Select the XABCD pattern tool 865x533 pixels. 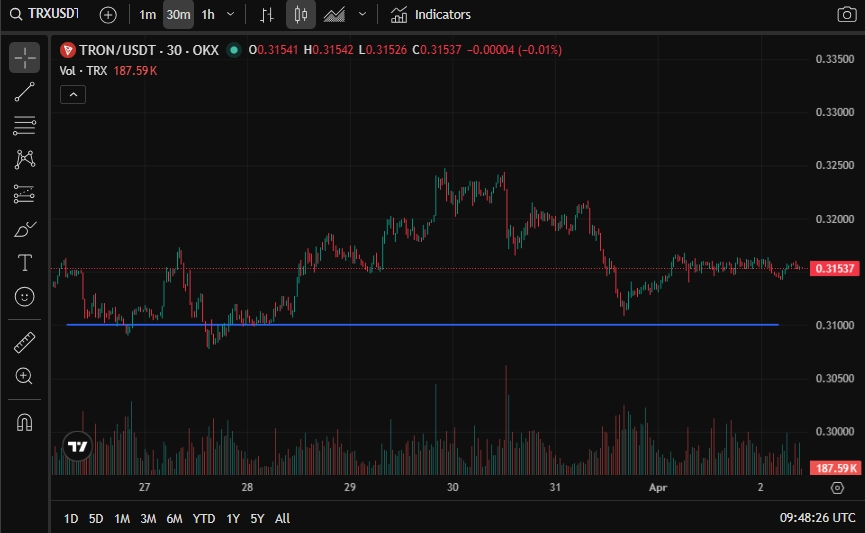[24, 160]
